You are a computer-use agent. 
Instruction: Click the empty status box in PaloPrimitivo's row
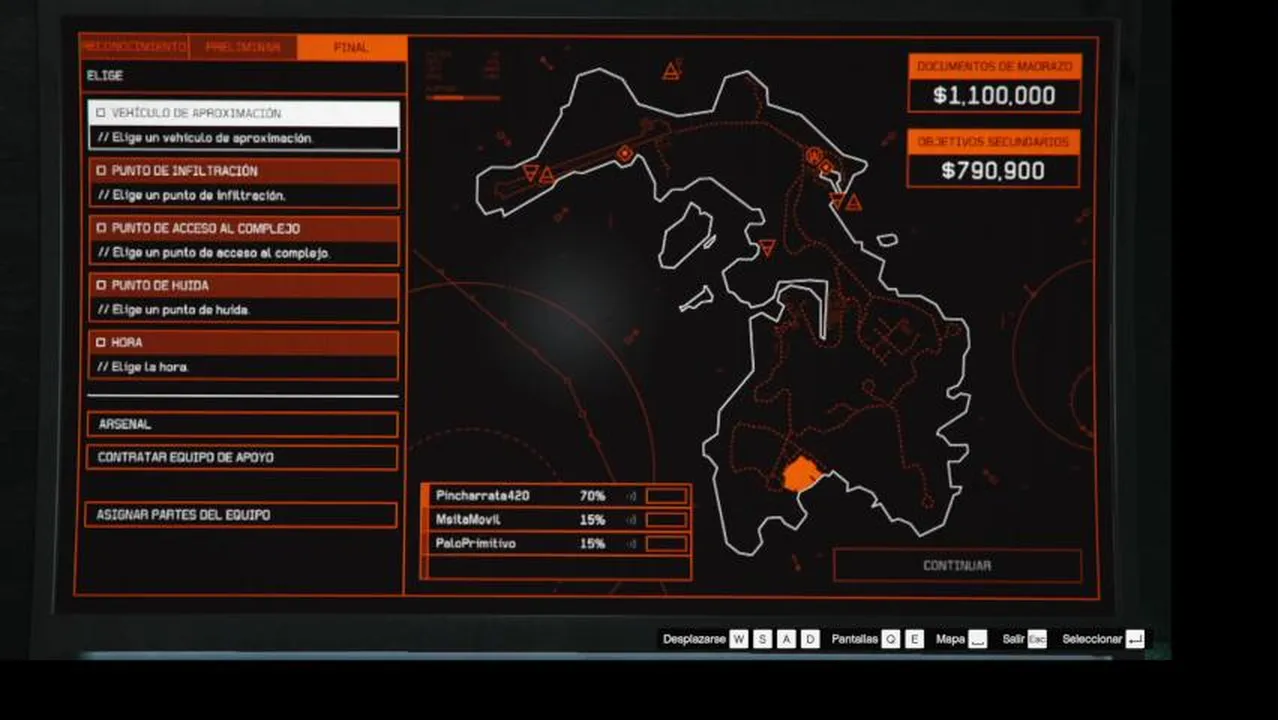pos(667,544)
